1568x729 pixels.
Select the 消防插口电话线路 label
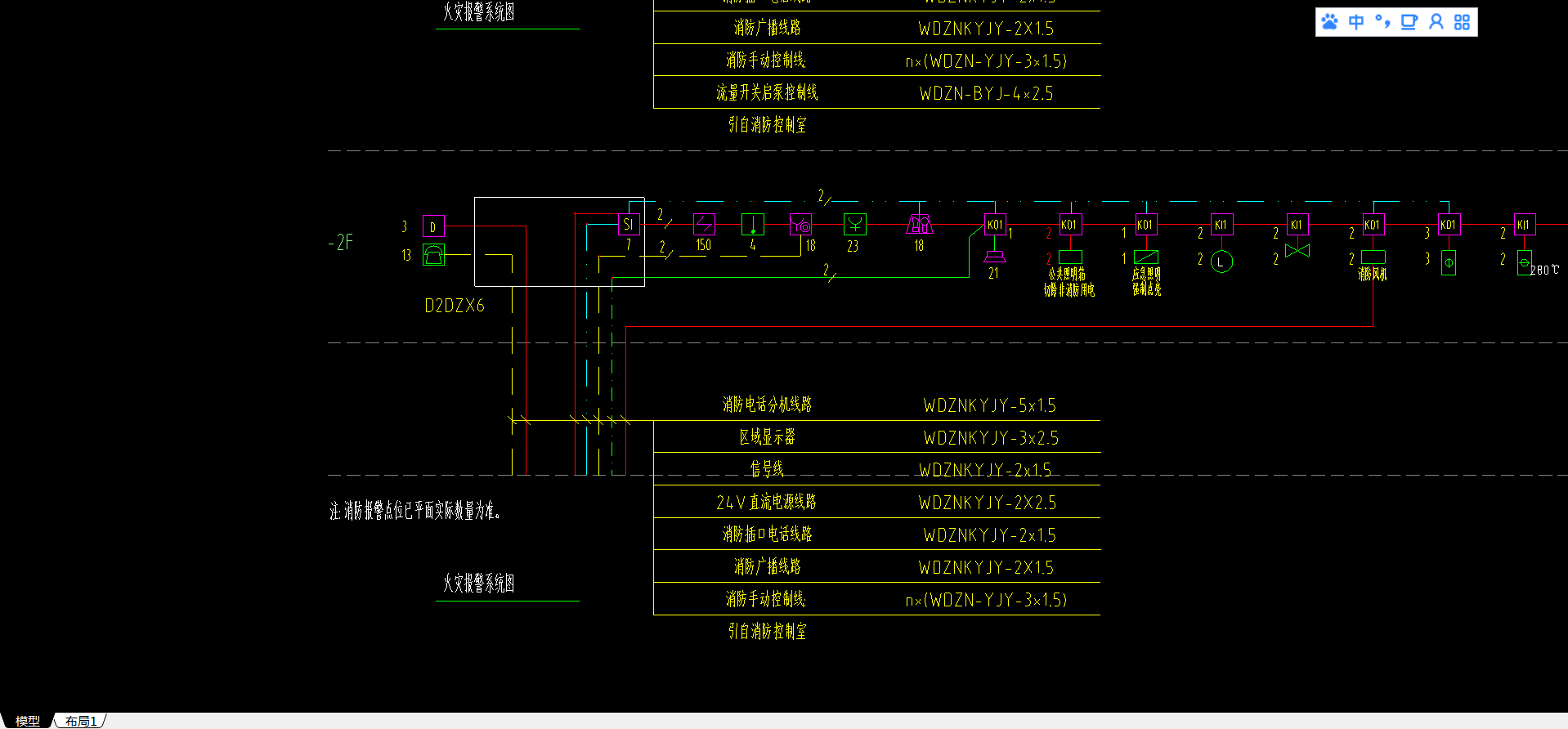click(x=767, y=534)
